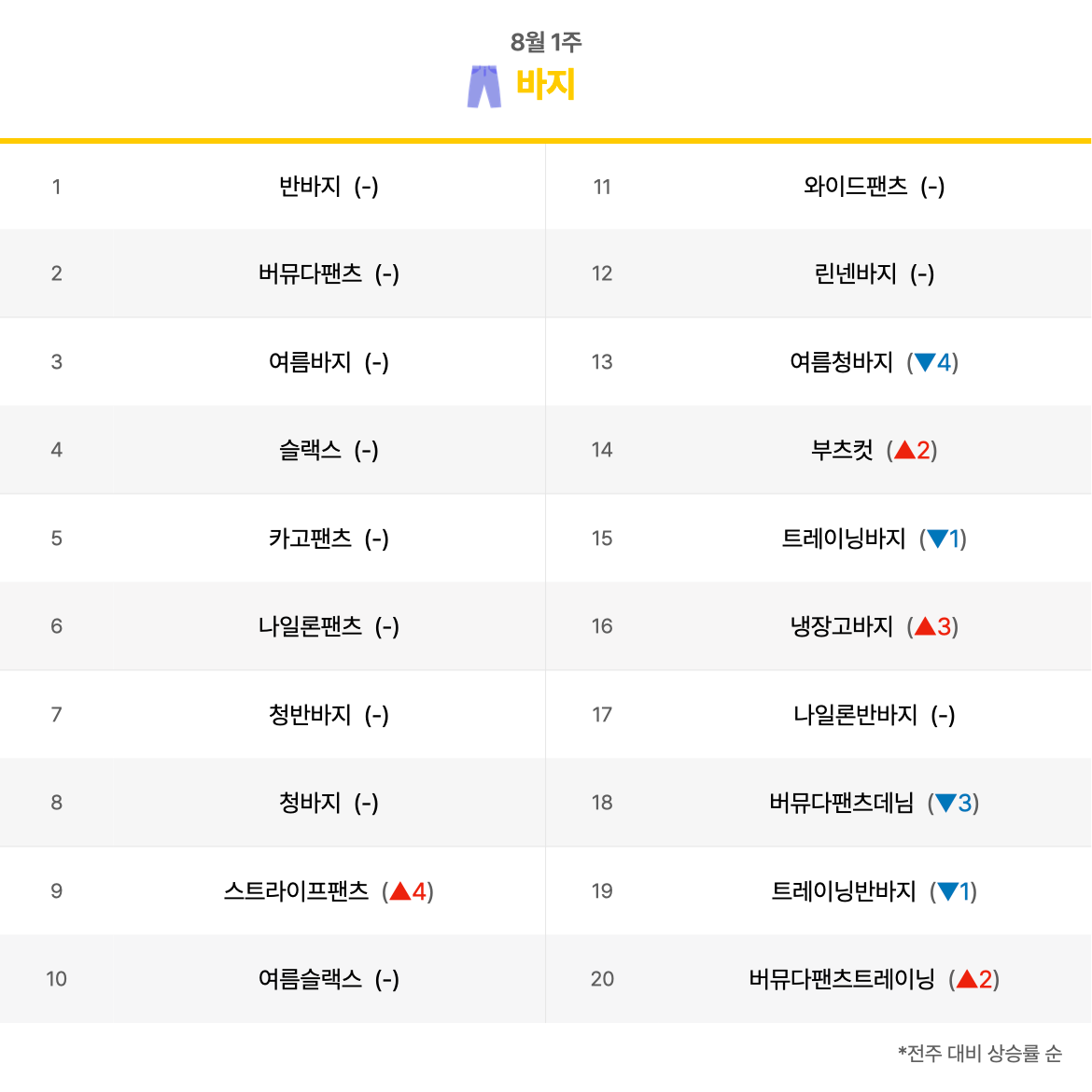Open the 버뮤다팬츠 keyword

[x=310, y=273]
